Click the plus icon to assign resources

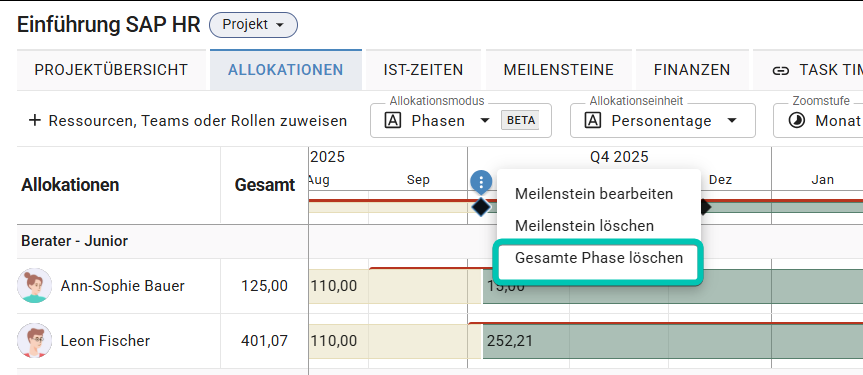coord(35,121)
